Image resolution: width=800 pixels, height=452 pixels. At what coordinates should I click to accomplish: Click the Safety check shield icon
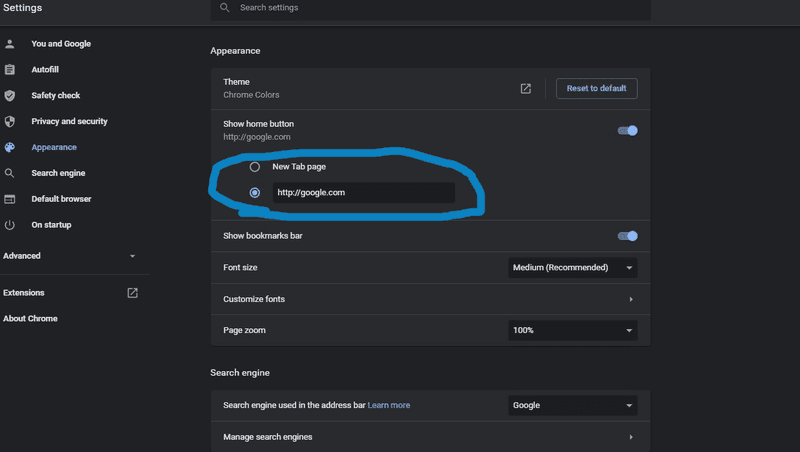[x=10, y=95]
